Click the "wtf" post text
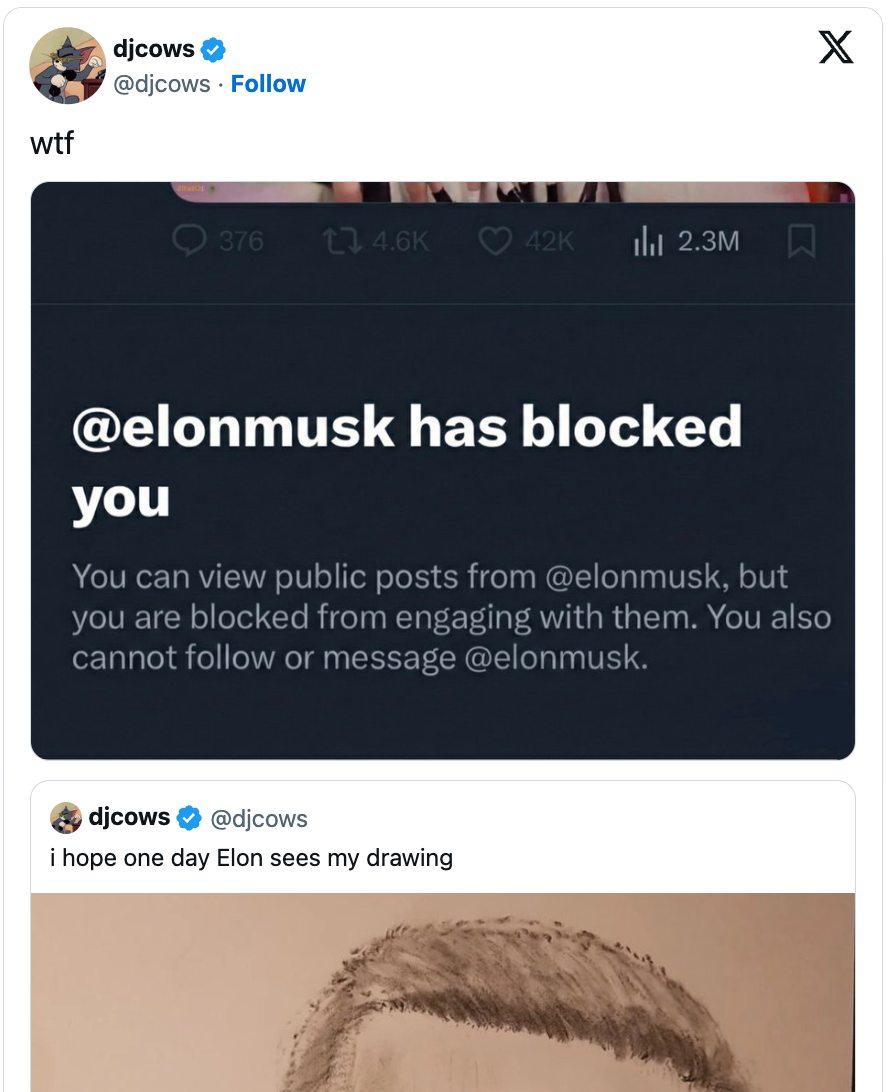The image size is (890, 1092). [x=51, y=143]
